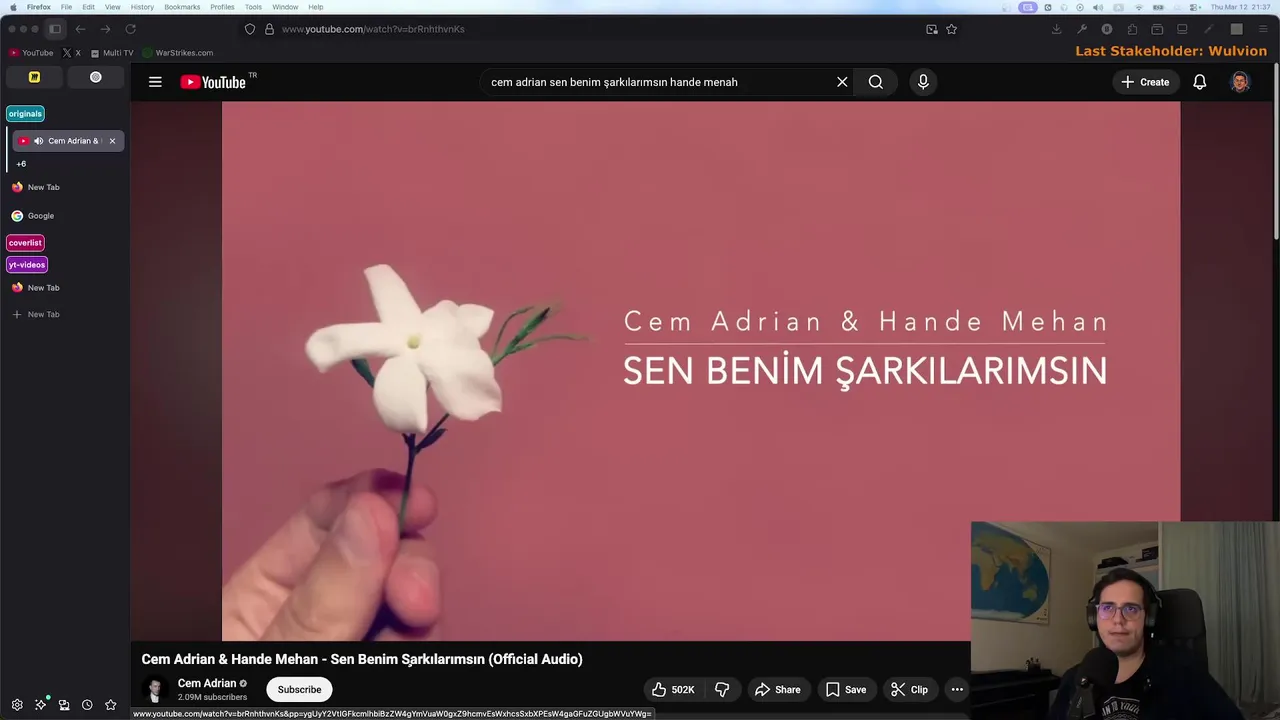Image resolution: width=1280 pixels, height=720 pixels.
Task: Mute the Cem Adrian tab audio
Action: point(38,141)
